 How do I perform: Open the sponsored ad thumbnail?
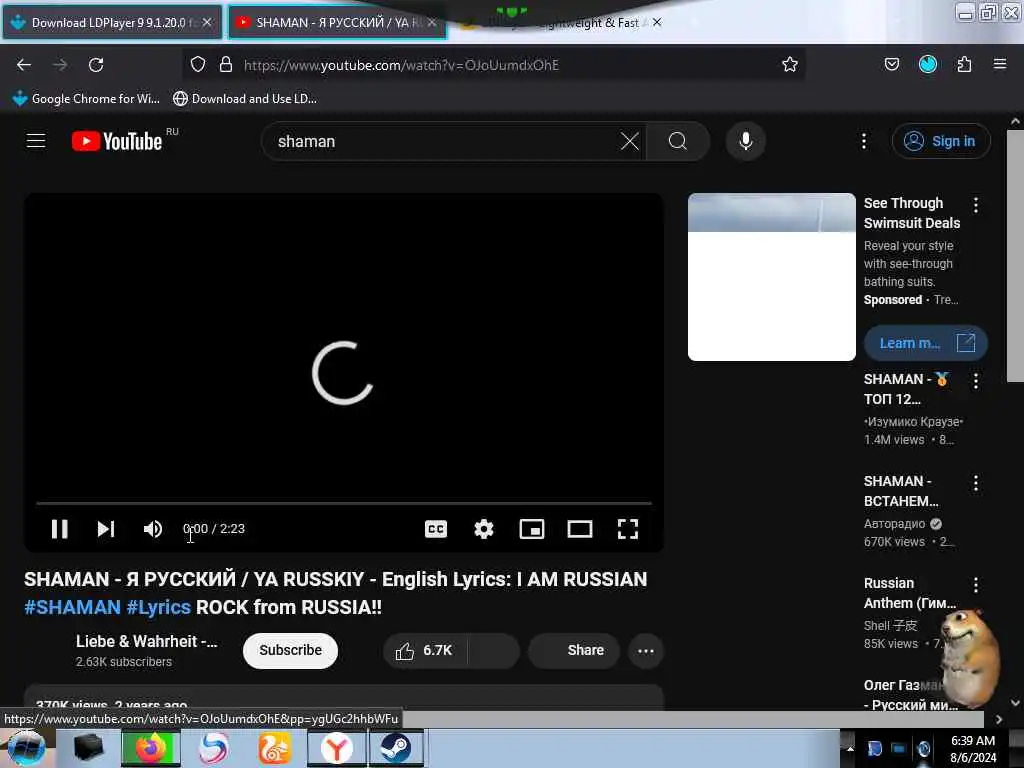pos(771,276)
